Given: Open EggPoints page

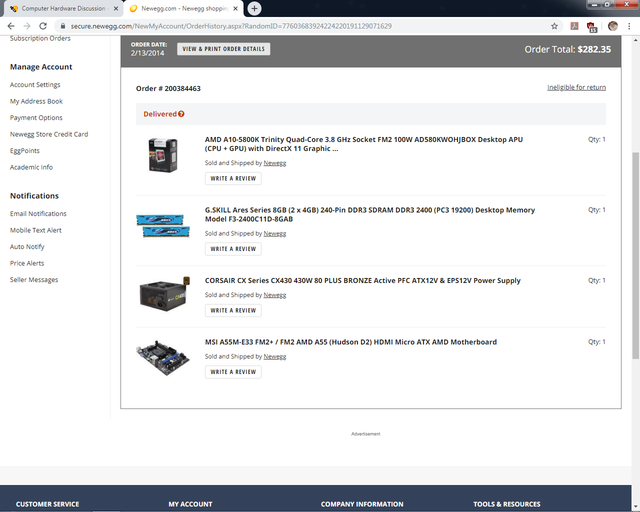Looking at the screenshot, I should click(x=25, y=151).
